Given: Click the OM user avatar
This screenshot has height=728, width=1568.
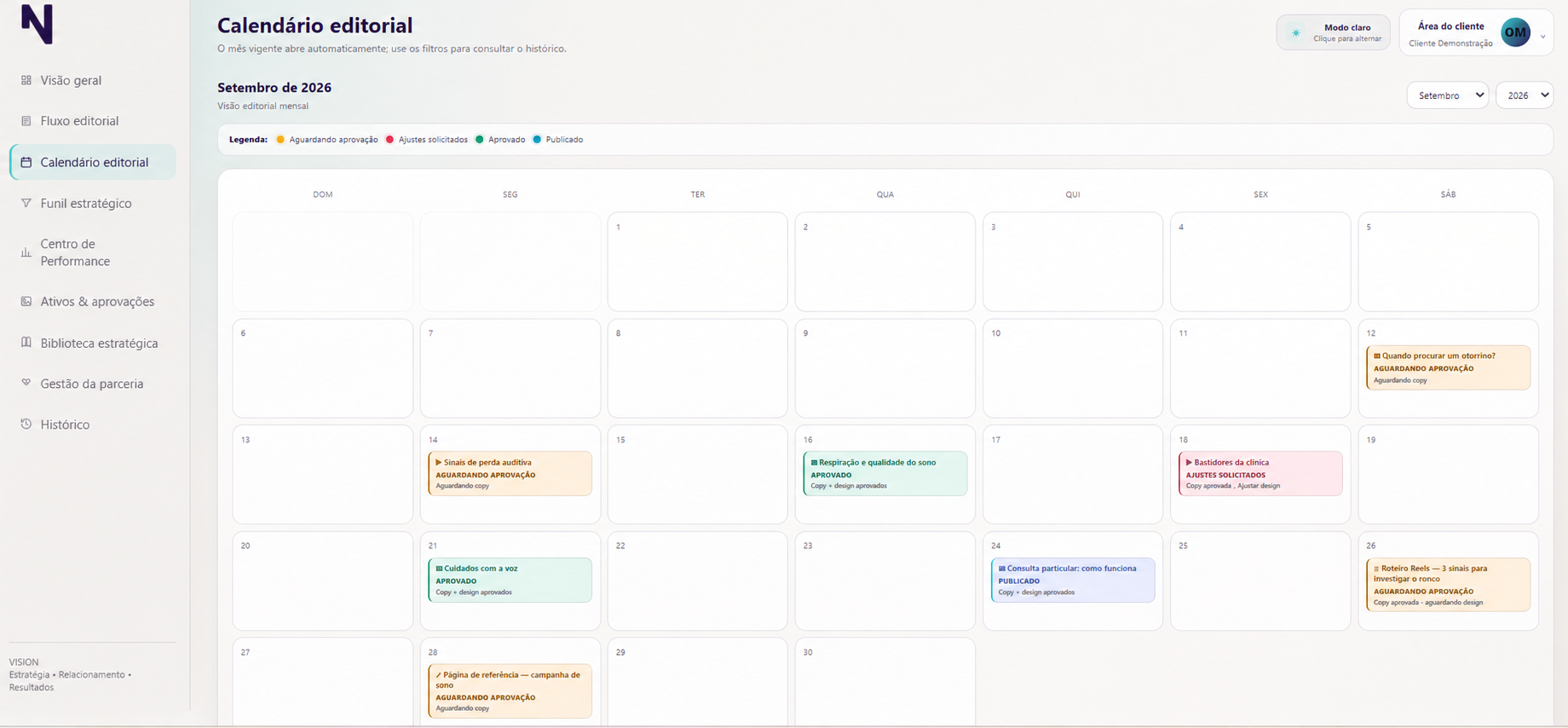Looking at the screenshot, I should pos(1515,32).
